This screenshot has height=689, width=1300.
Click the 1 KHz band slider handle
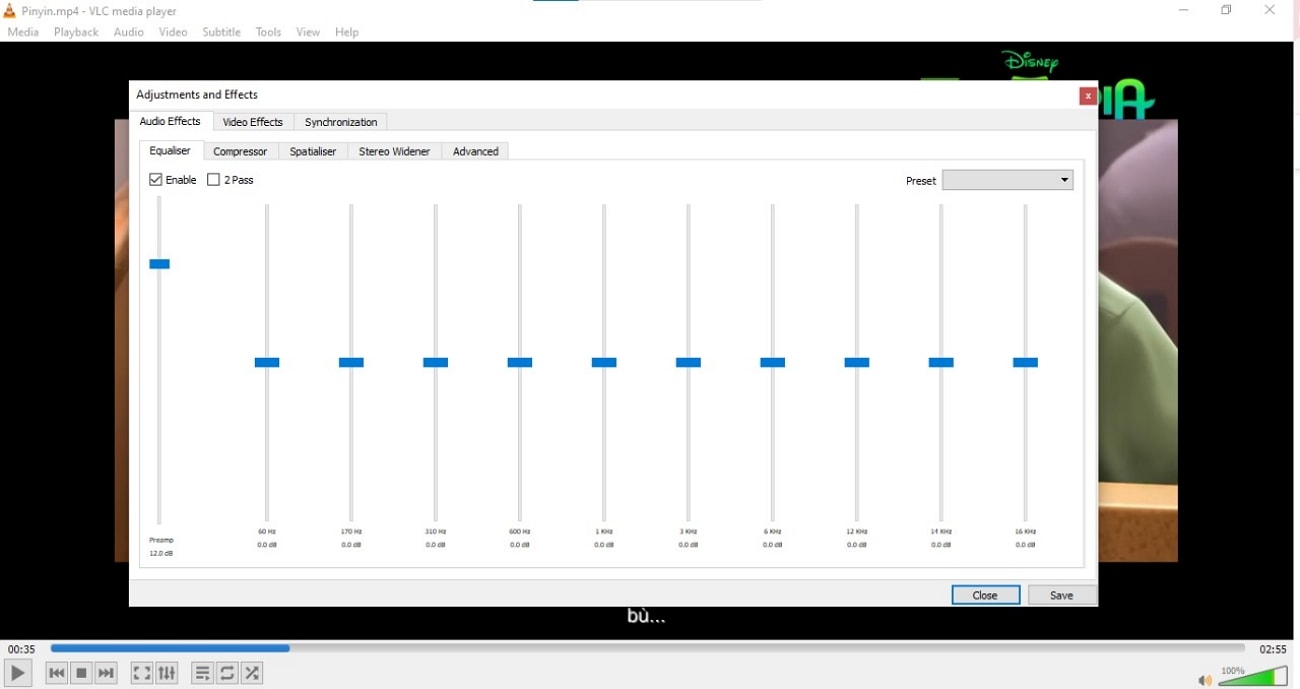click(x=604, y=362)
